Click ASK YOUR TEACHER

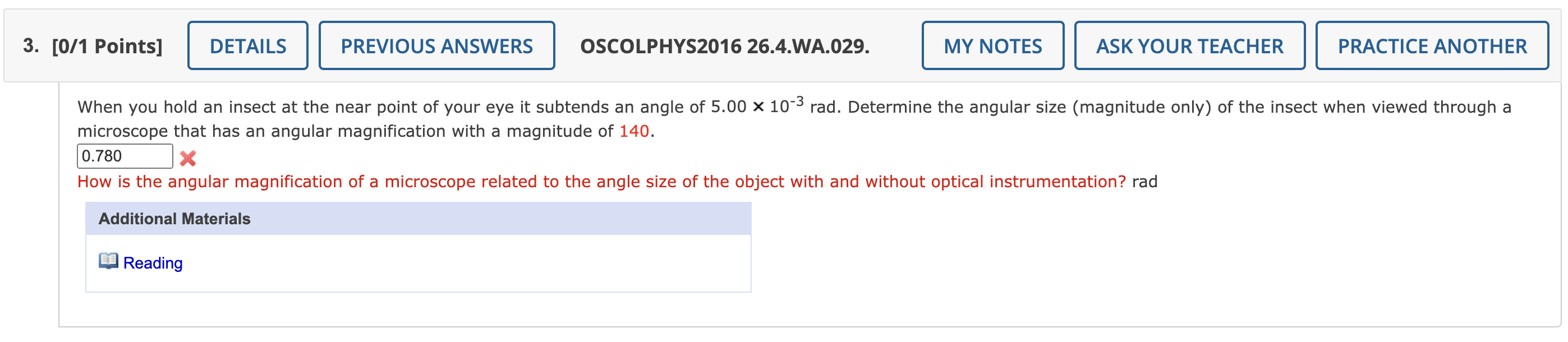[x=1189, y=45]
